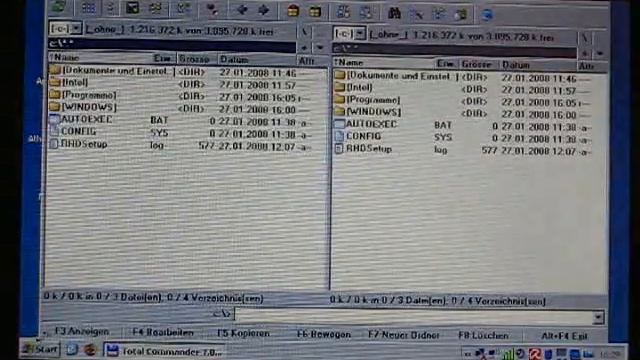This screenshot has width=640, height=360.
Task: Open the left panel drive [-c-] dropdown
Action: pos(77,28)
